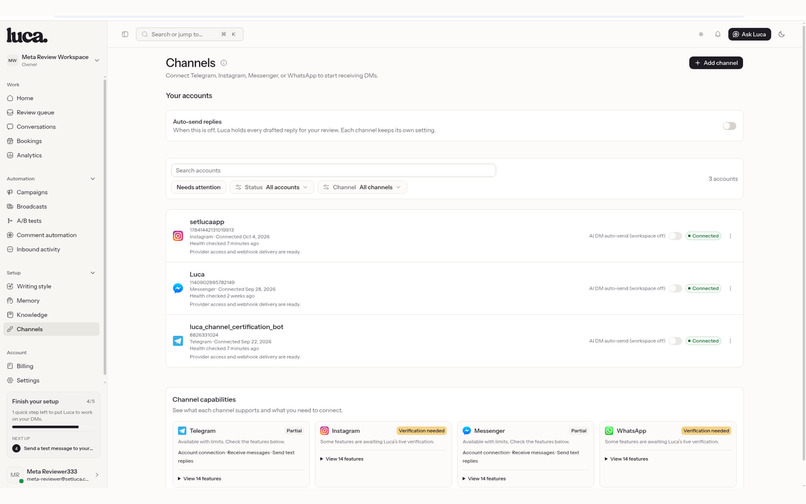The height and width of the screenshot is (504, 806).
Task: Toggle workspace Auto-send replies switch
Action: tap(729, 126)
